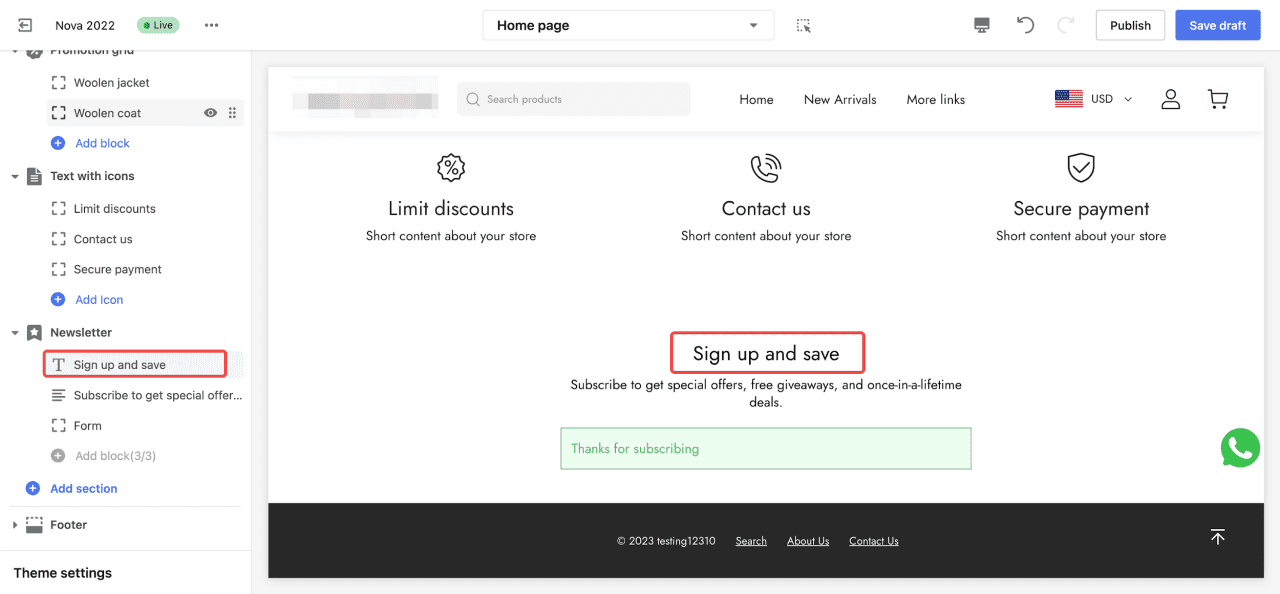Click the Publish button
Image resolution: width=1280 pixels, height=594 pixels.
pos(1130,25)
